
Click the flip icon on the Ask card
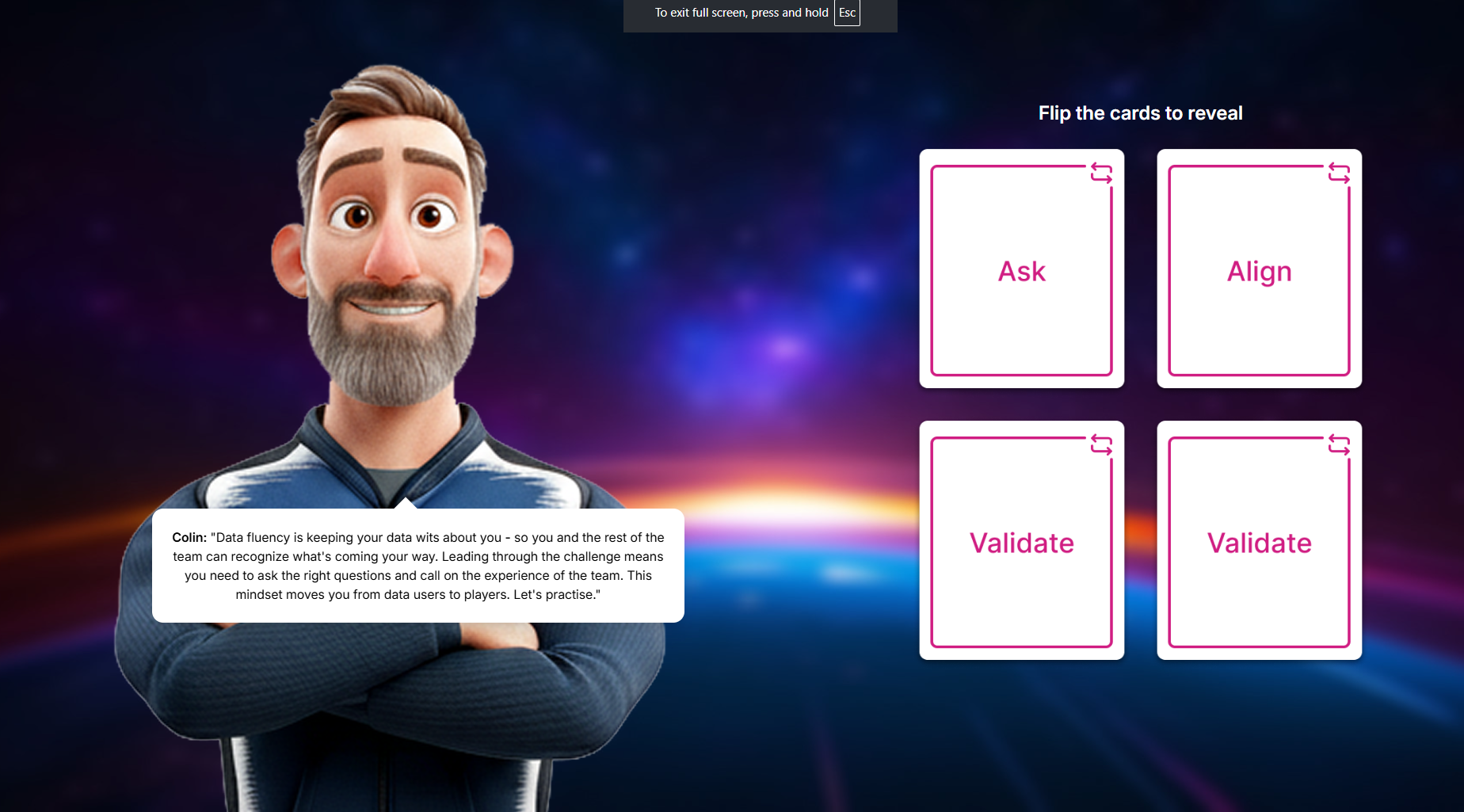coord(1101,173)
